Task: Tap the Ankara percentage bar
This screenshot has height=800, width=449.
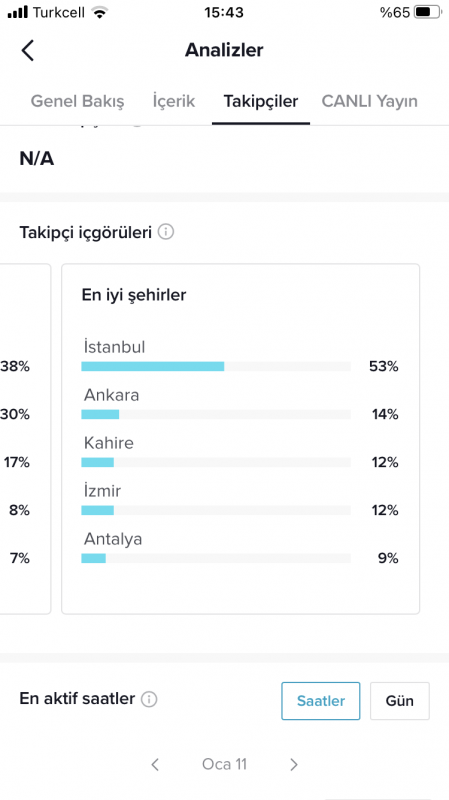Action: point(216,414)
